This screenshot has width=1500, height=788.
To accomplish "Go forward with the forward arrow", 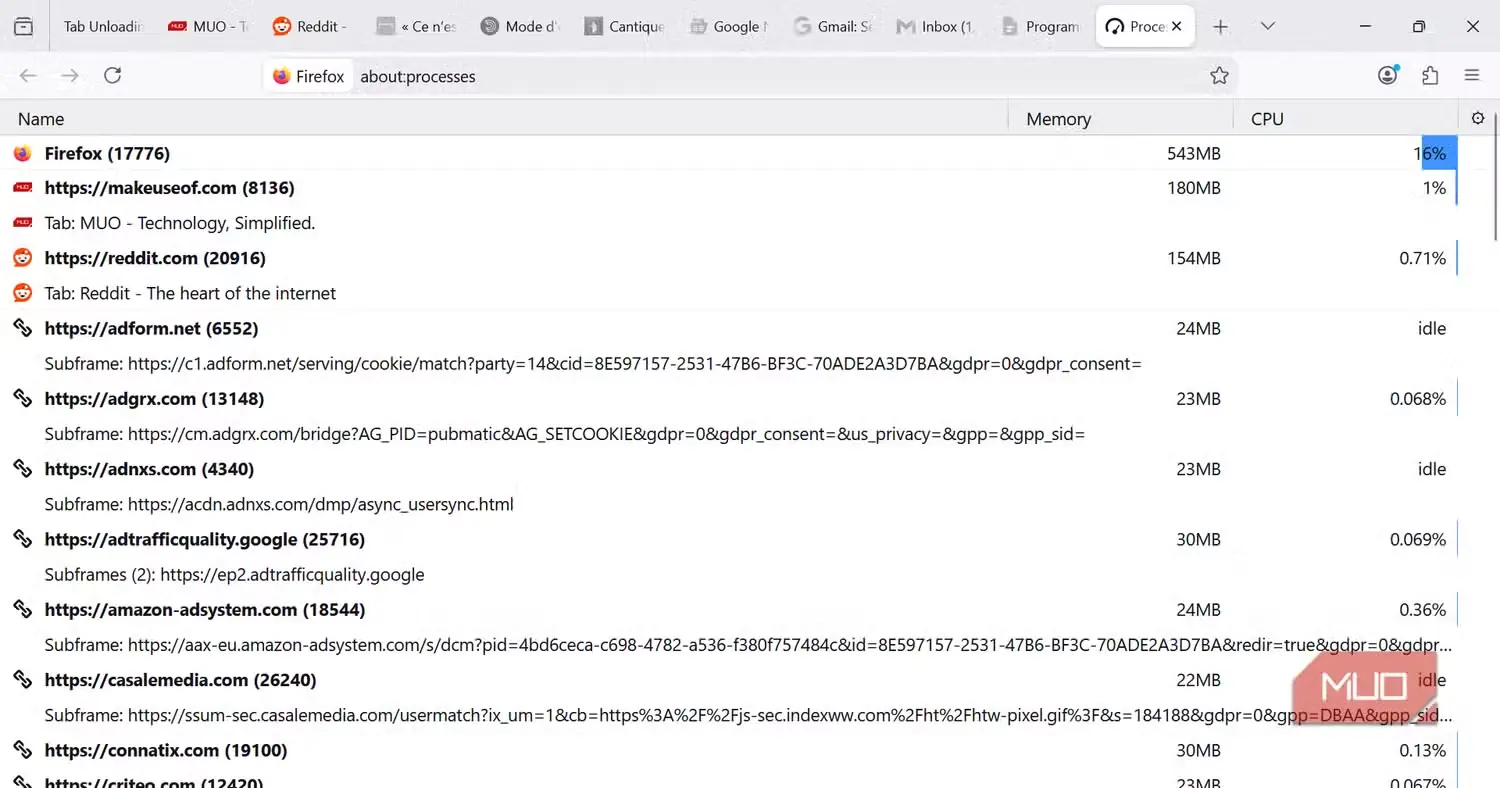I will (70, 76).
